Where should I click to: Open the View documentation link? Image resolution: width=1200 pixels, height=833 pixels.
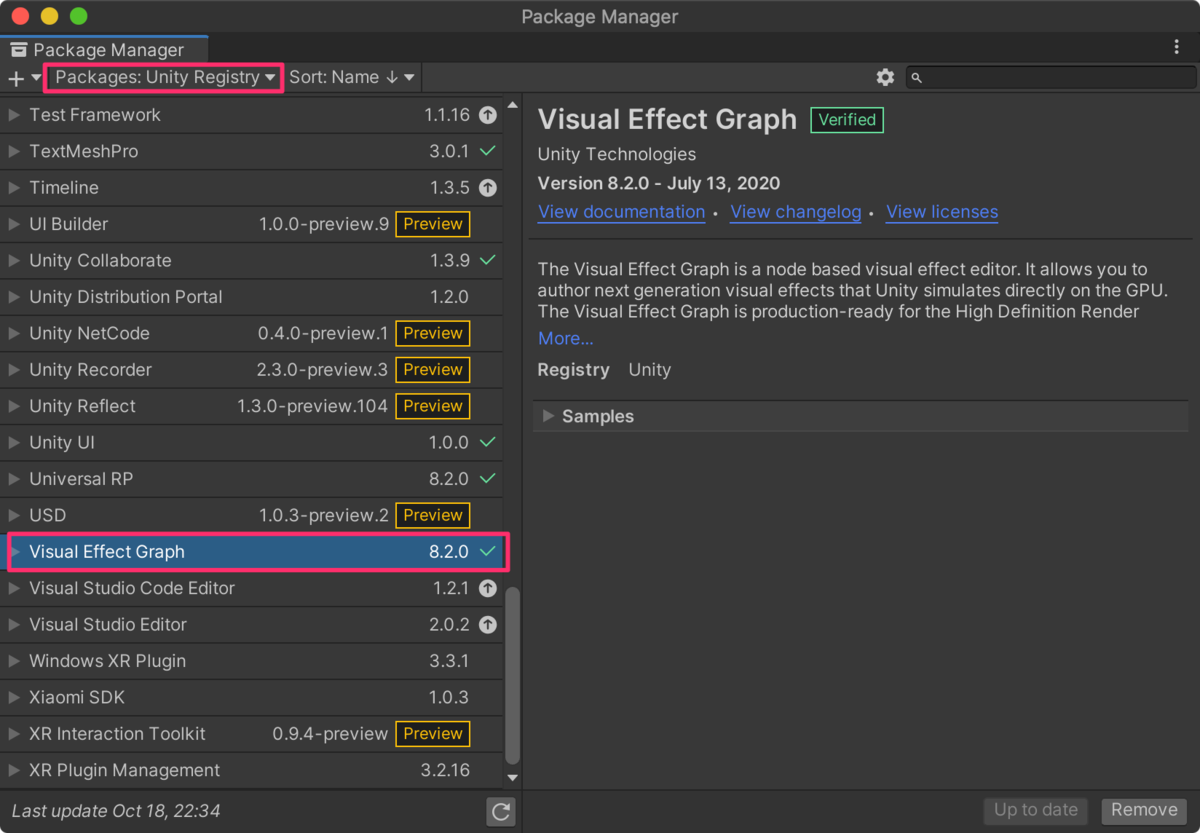pyautogui.click(x=621, y=212)
